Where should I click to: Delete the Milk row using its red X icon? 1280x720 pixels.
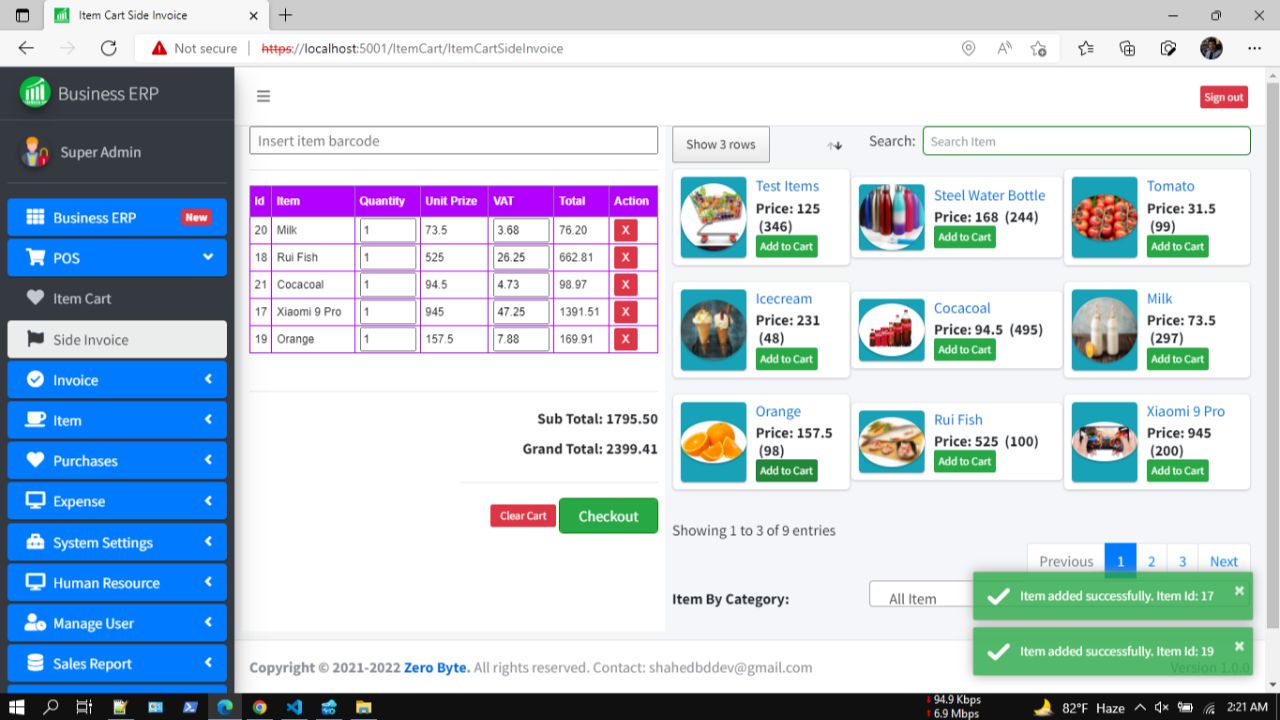tap(625, 229)
